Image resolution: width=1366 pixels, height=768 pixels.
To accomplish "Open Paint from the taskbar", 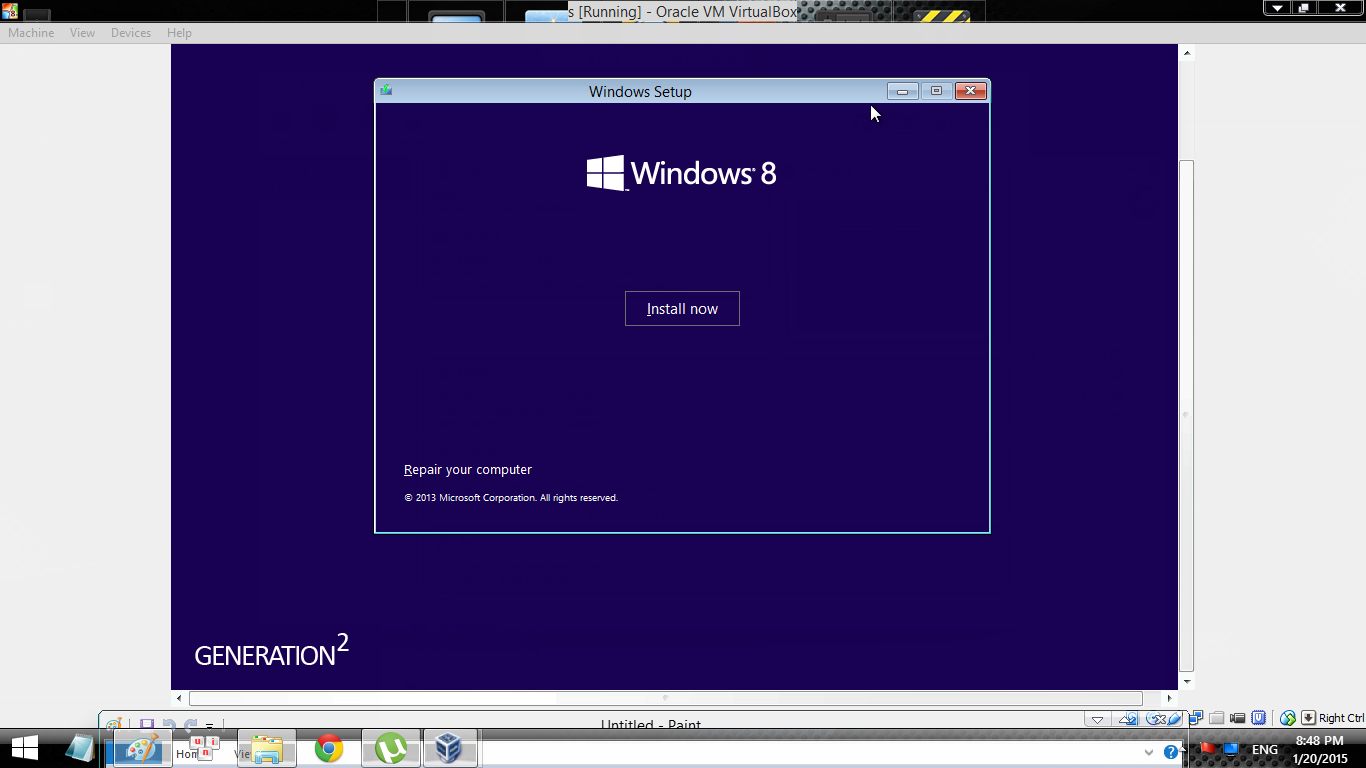I will (x=143, y=748).
